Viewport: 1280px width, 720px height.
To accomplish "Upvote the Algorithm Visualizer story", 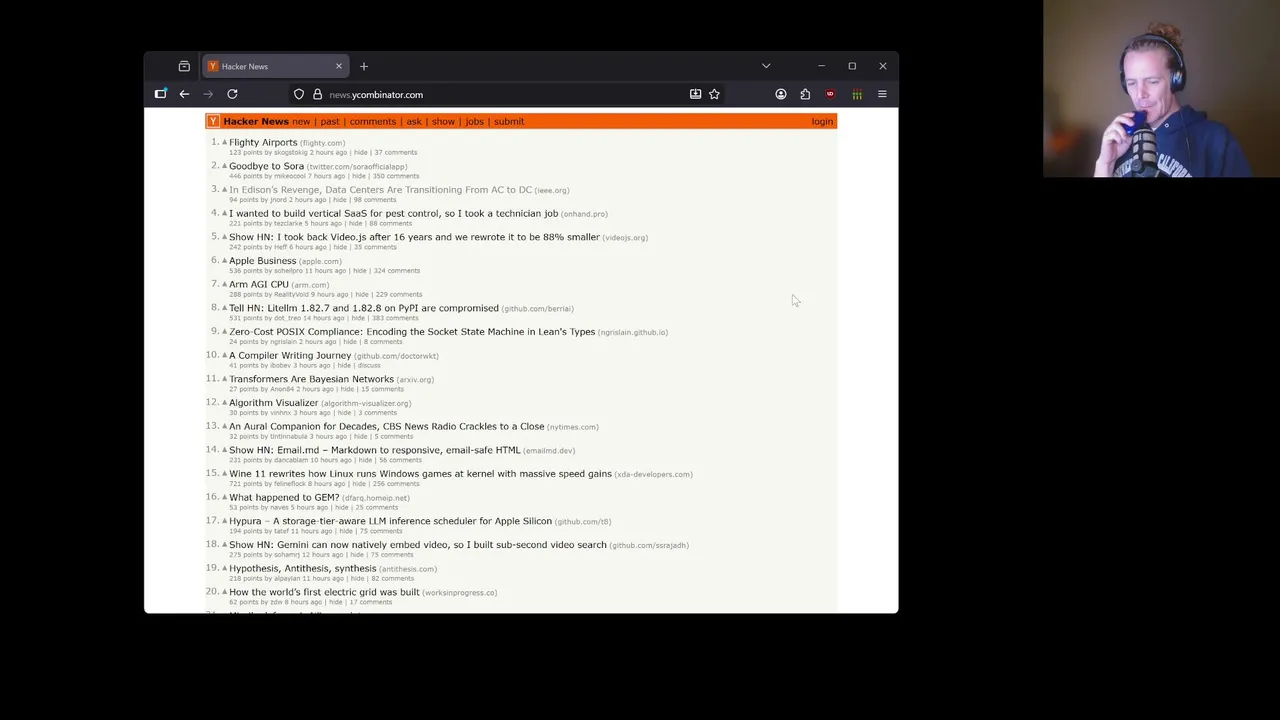I will click(x=224, y=403).
